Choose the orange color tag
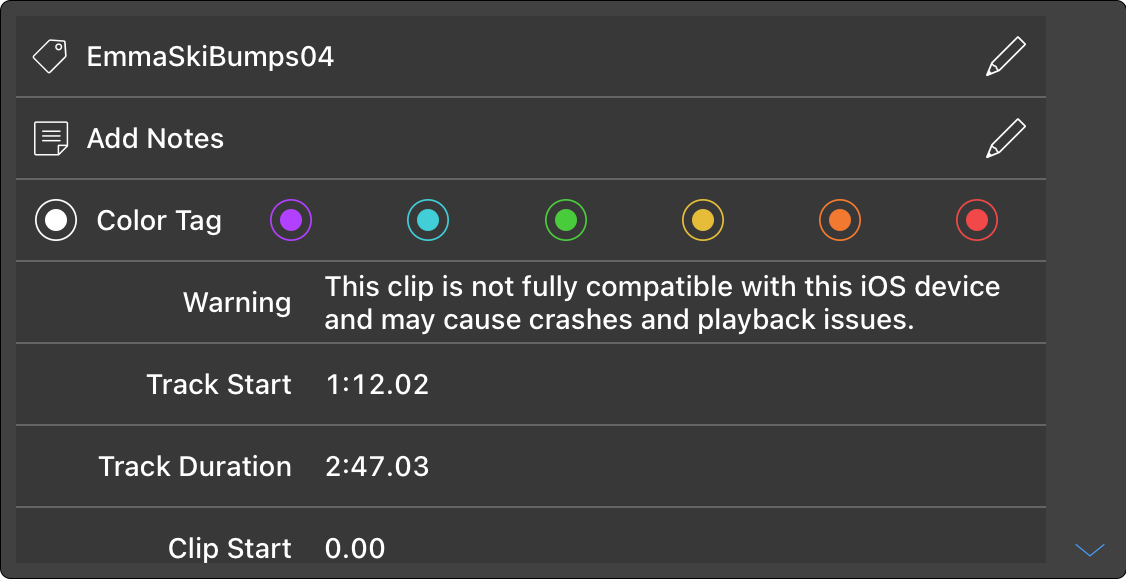The image size is (1126, 579). click(x=840, y=220)
